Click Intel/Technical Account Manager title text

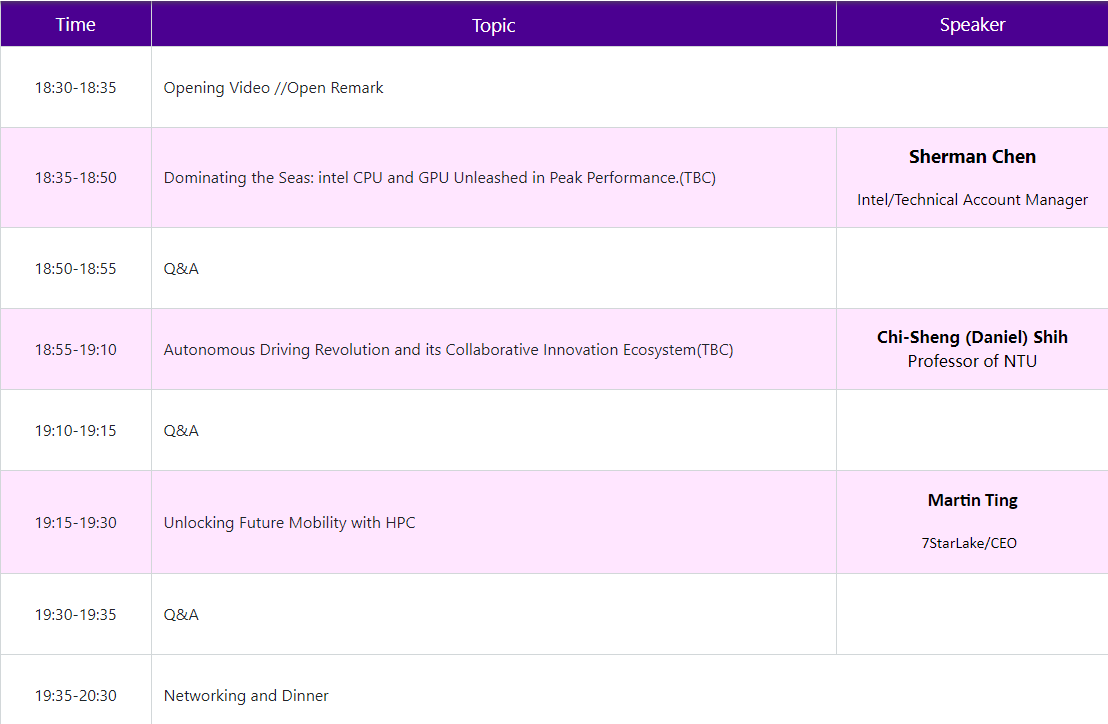(972, 200)
